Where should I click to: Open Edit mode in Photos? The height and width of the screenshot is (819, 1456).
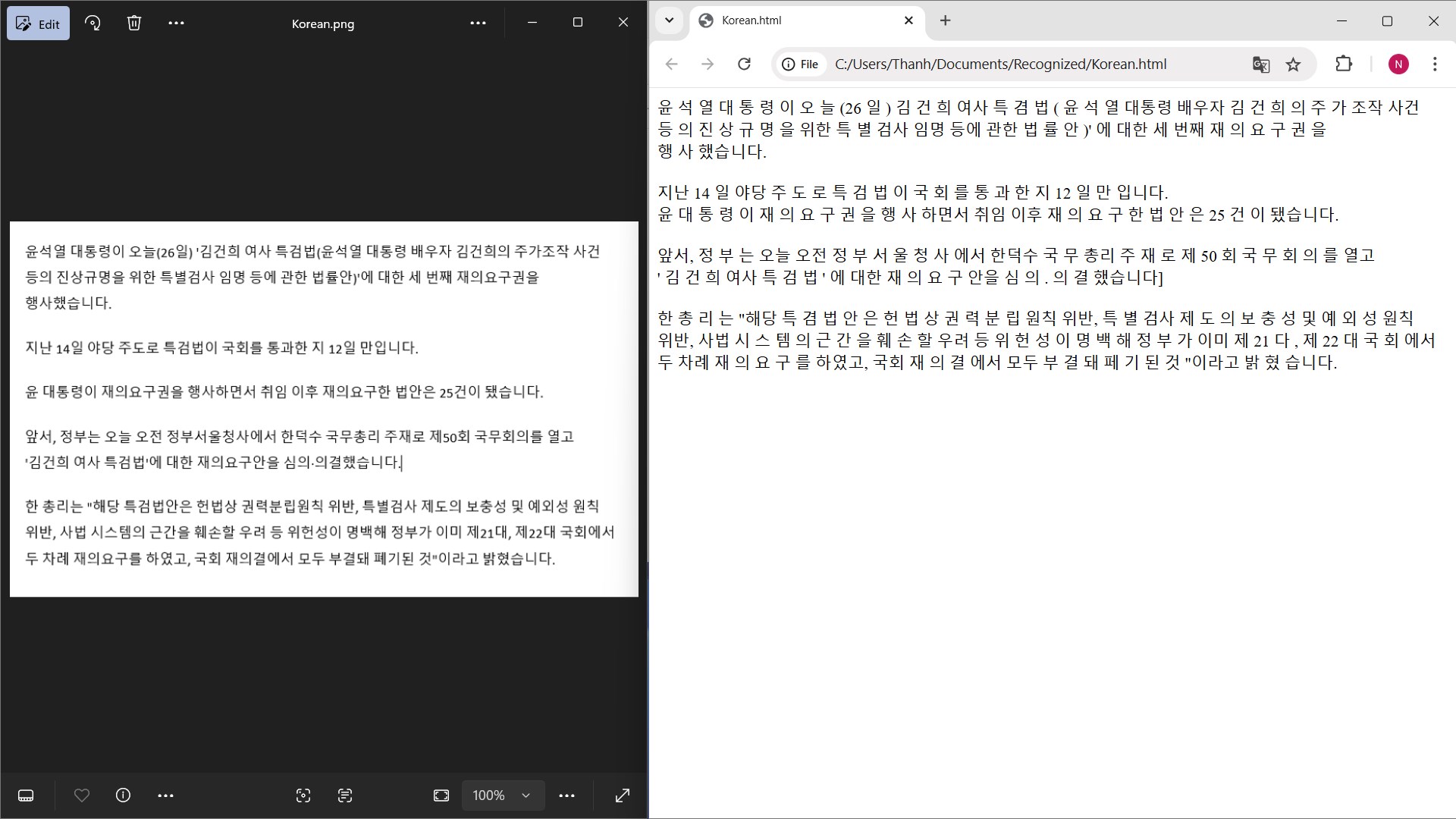pos(38,24)
